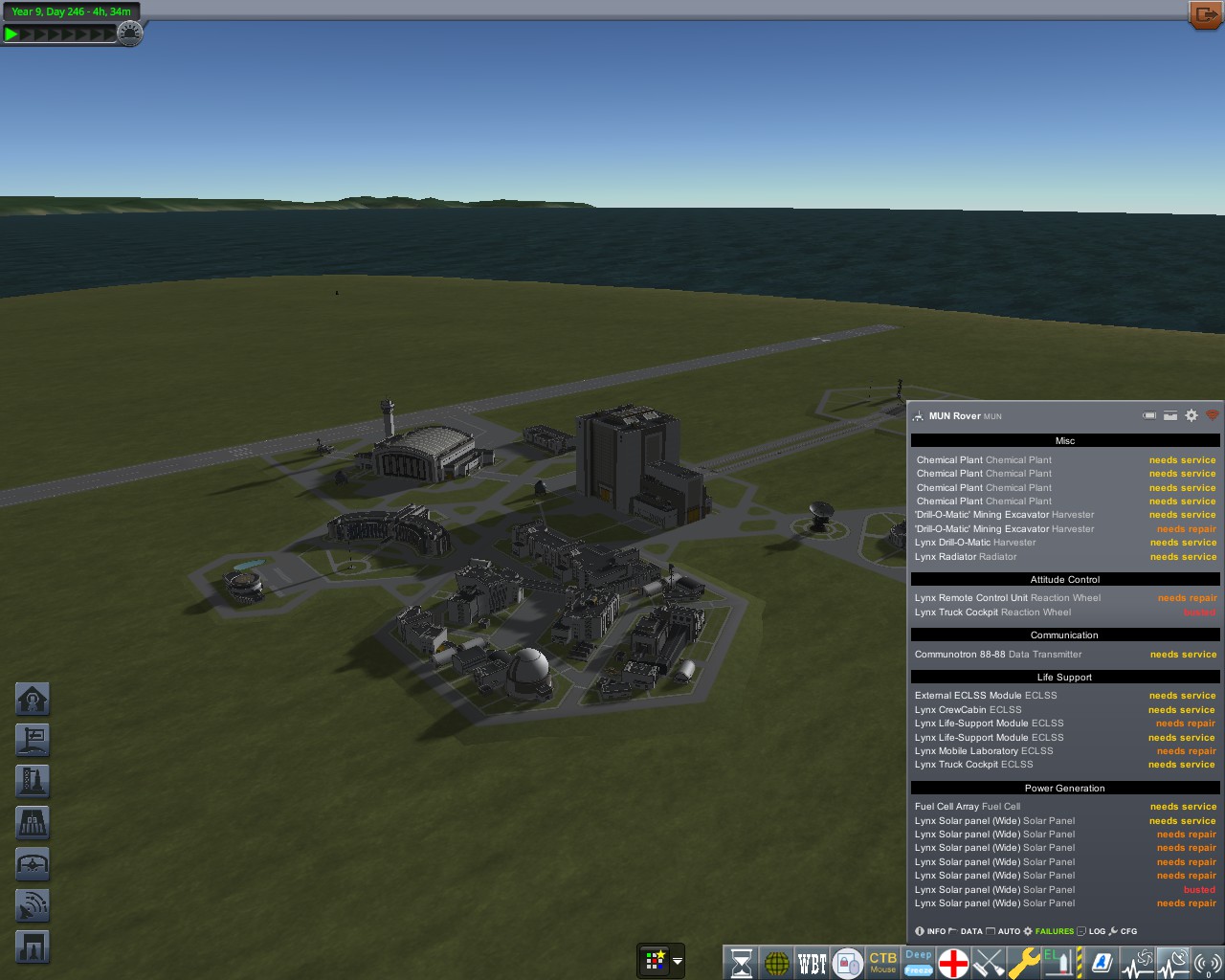Select the Fuel Cell Array row
The image size is (1225, 980).
click(x=1065, y=807)
